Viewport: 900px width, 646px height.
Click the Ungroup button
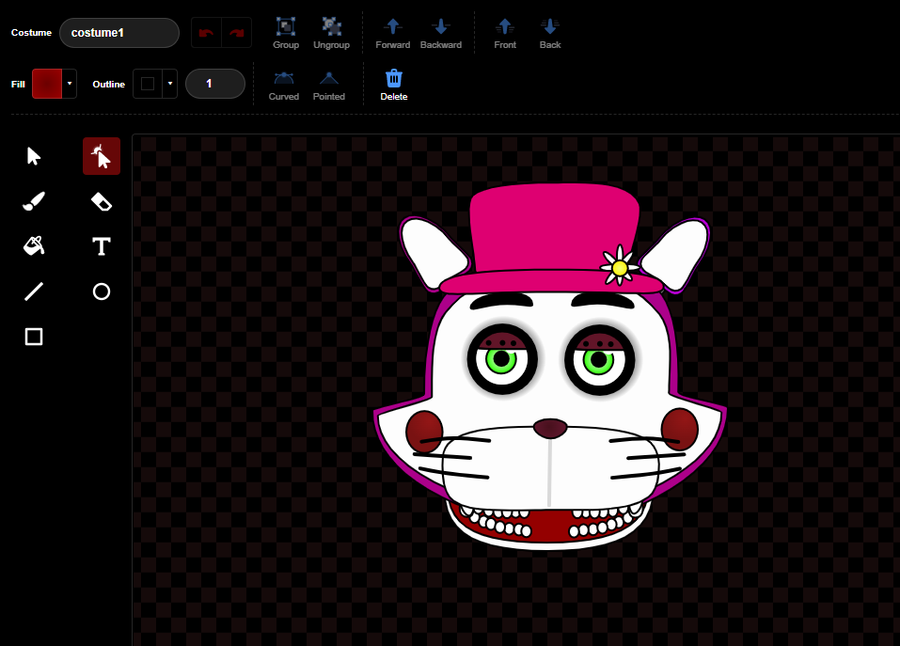point(331,33)
